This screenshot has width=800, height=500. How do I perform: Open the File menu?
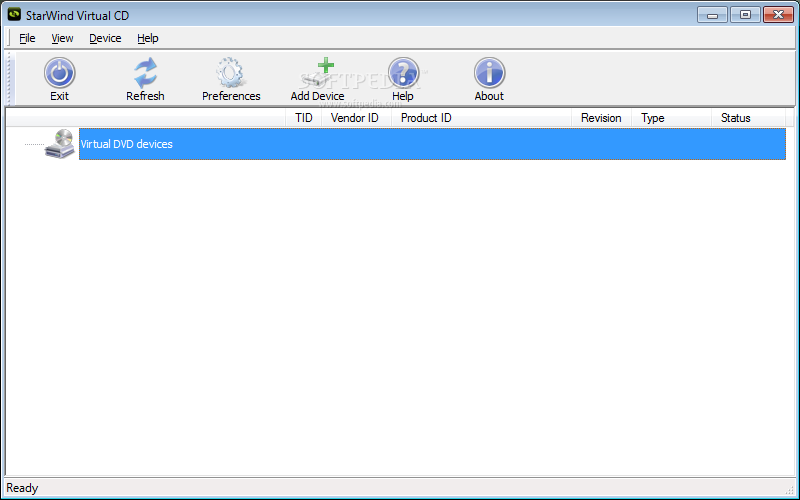(27, 38)
